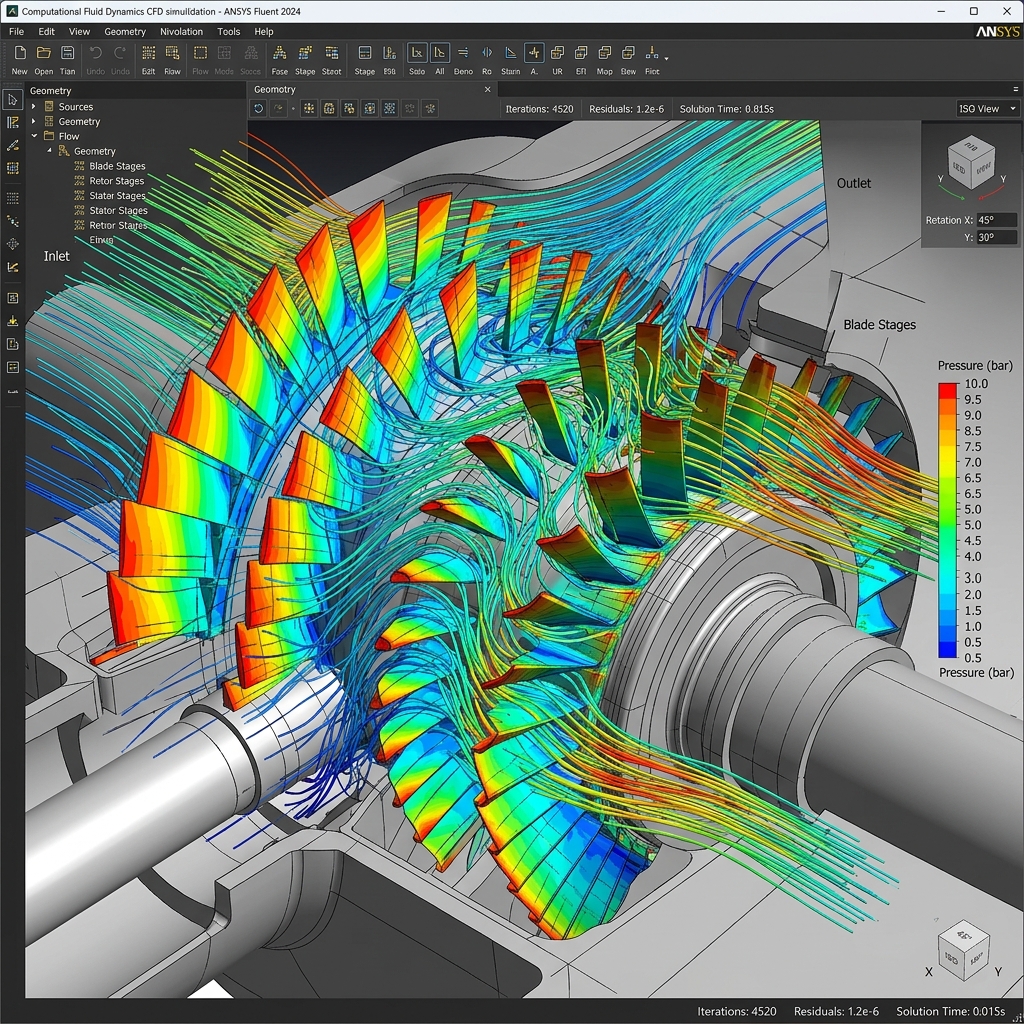The width and height of the screenshot is (1024, 1024).
Task: Collapse the Flow tree node
Action: tap(34, 136)
